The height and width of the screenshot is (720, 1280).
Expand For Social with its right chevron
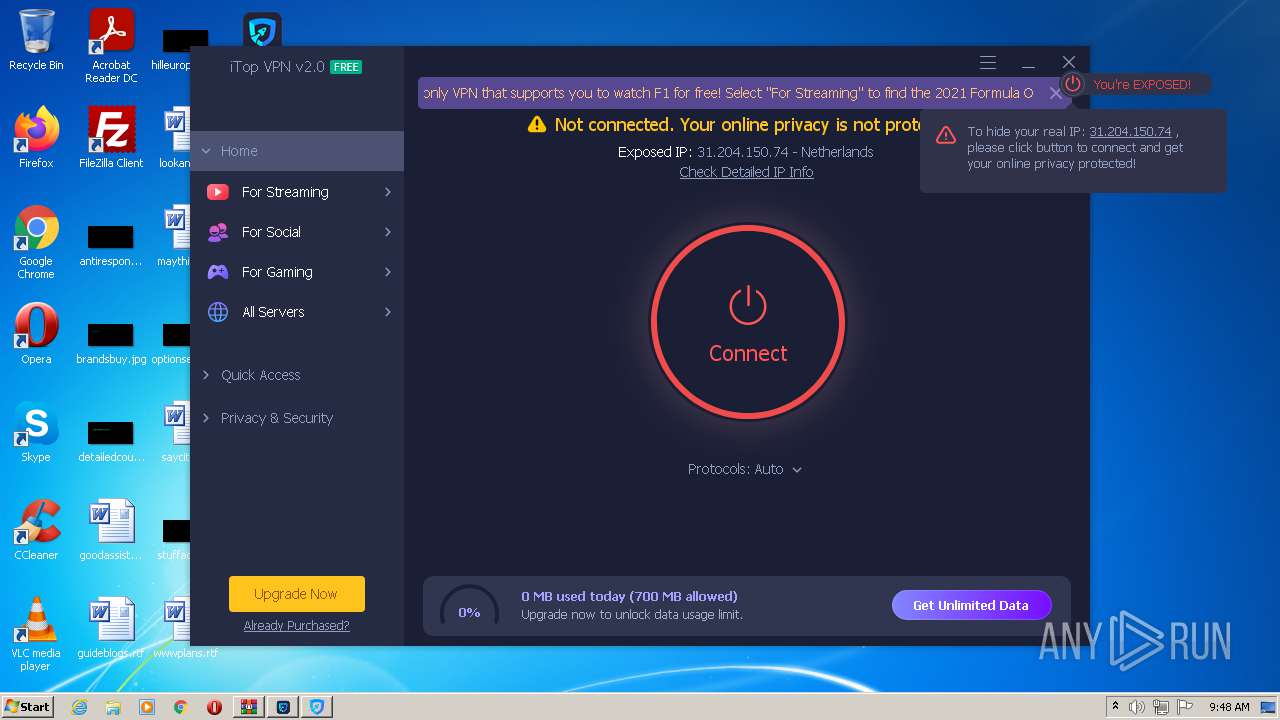388,232
